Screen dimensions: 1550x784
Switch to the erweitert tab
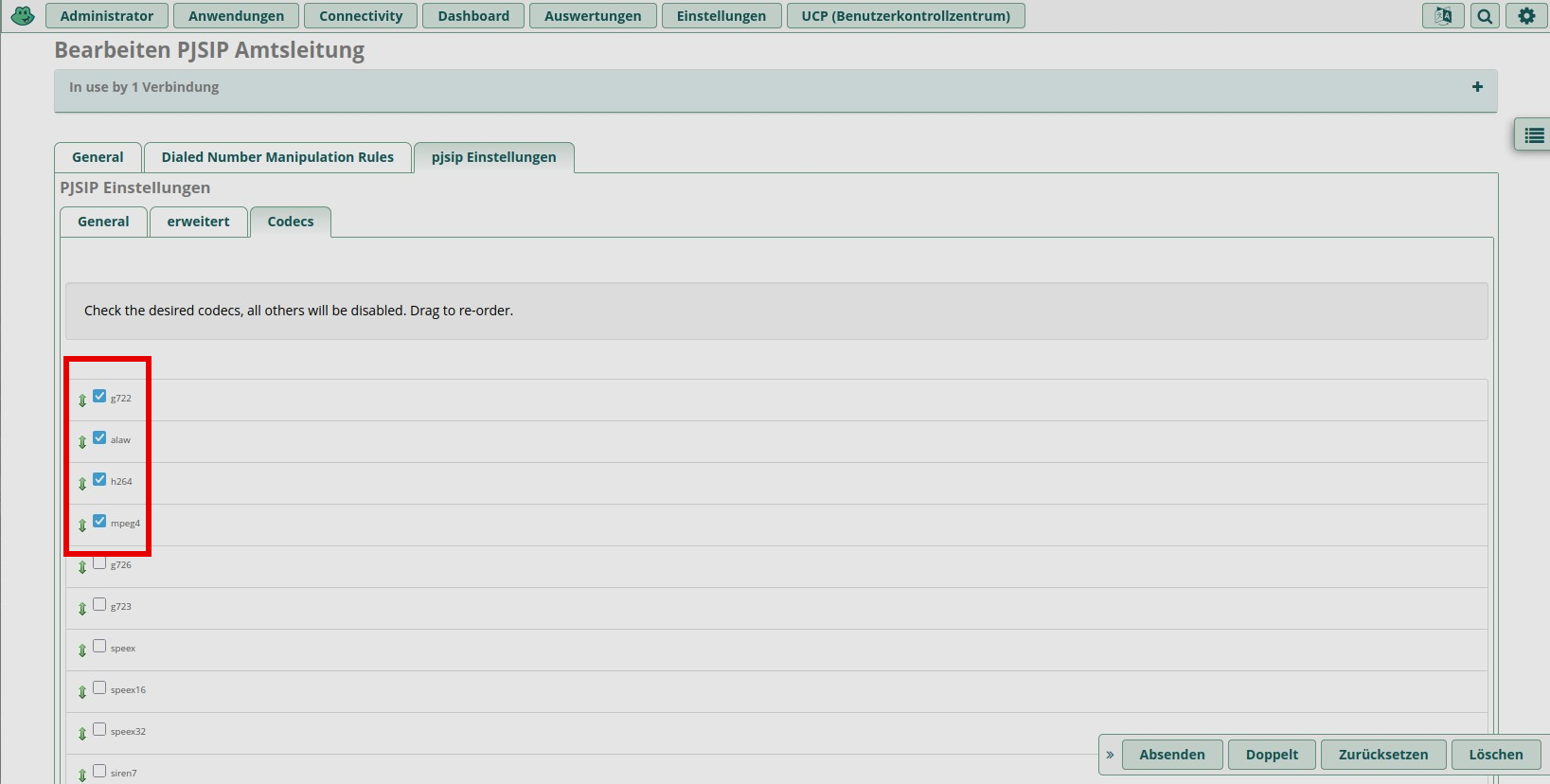coord(198,222)
